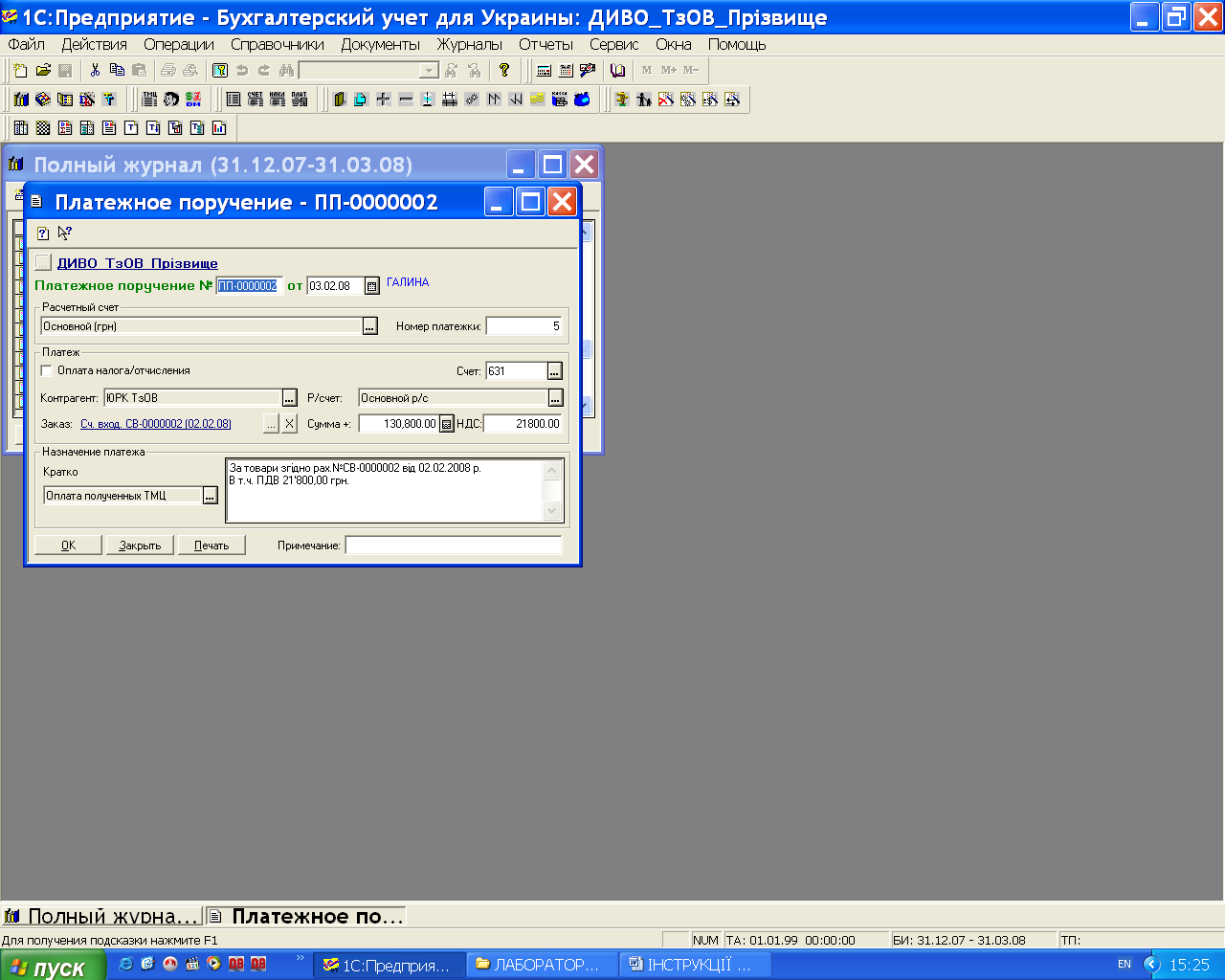
Task: Click the КАССА cash register icon
Action: click(x=560, y=99)
